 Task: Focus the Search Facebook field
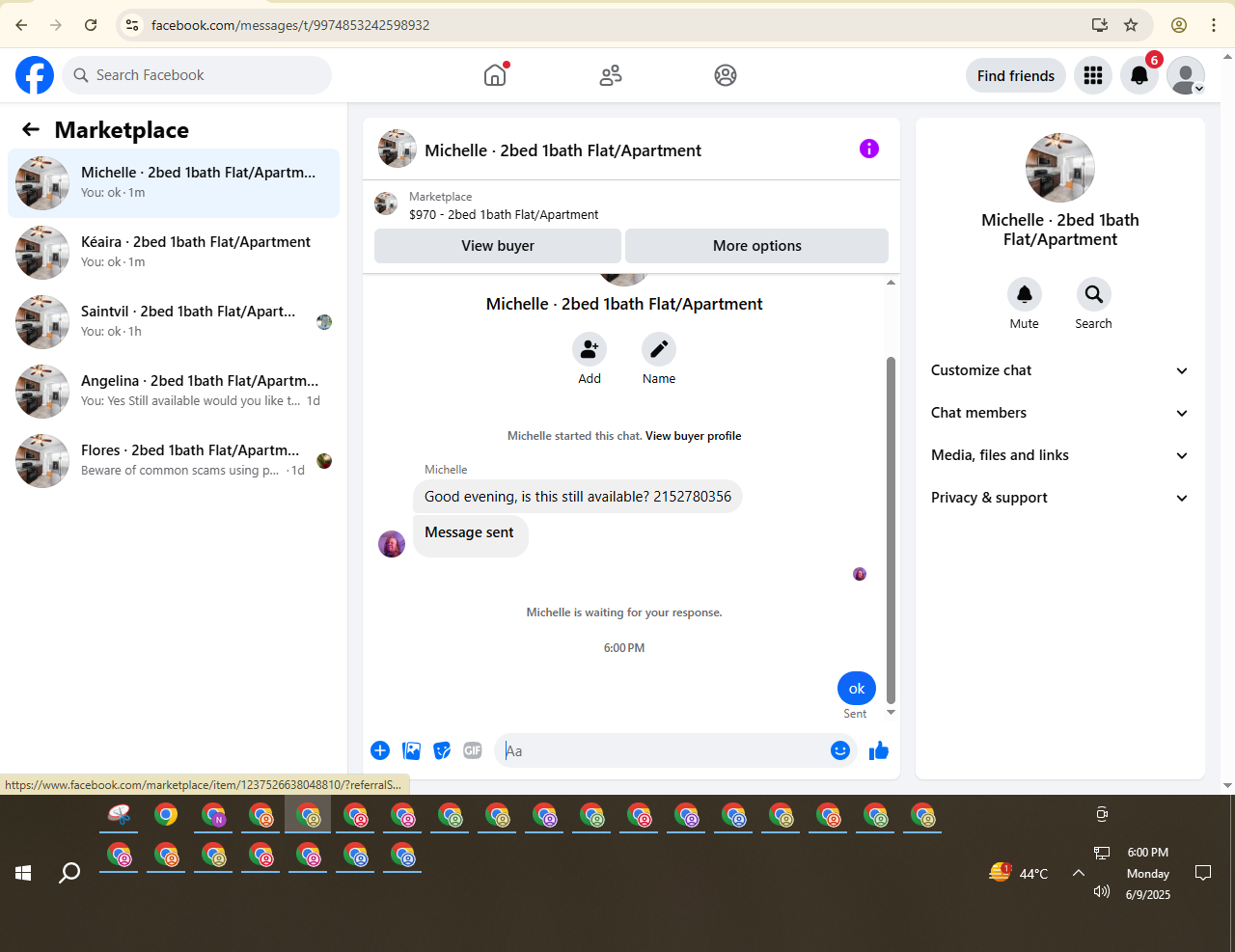tap(197, 75)
